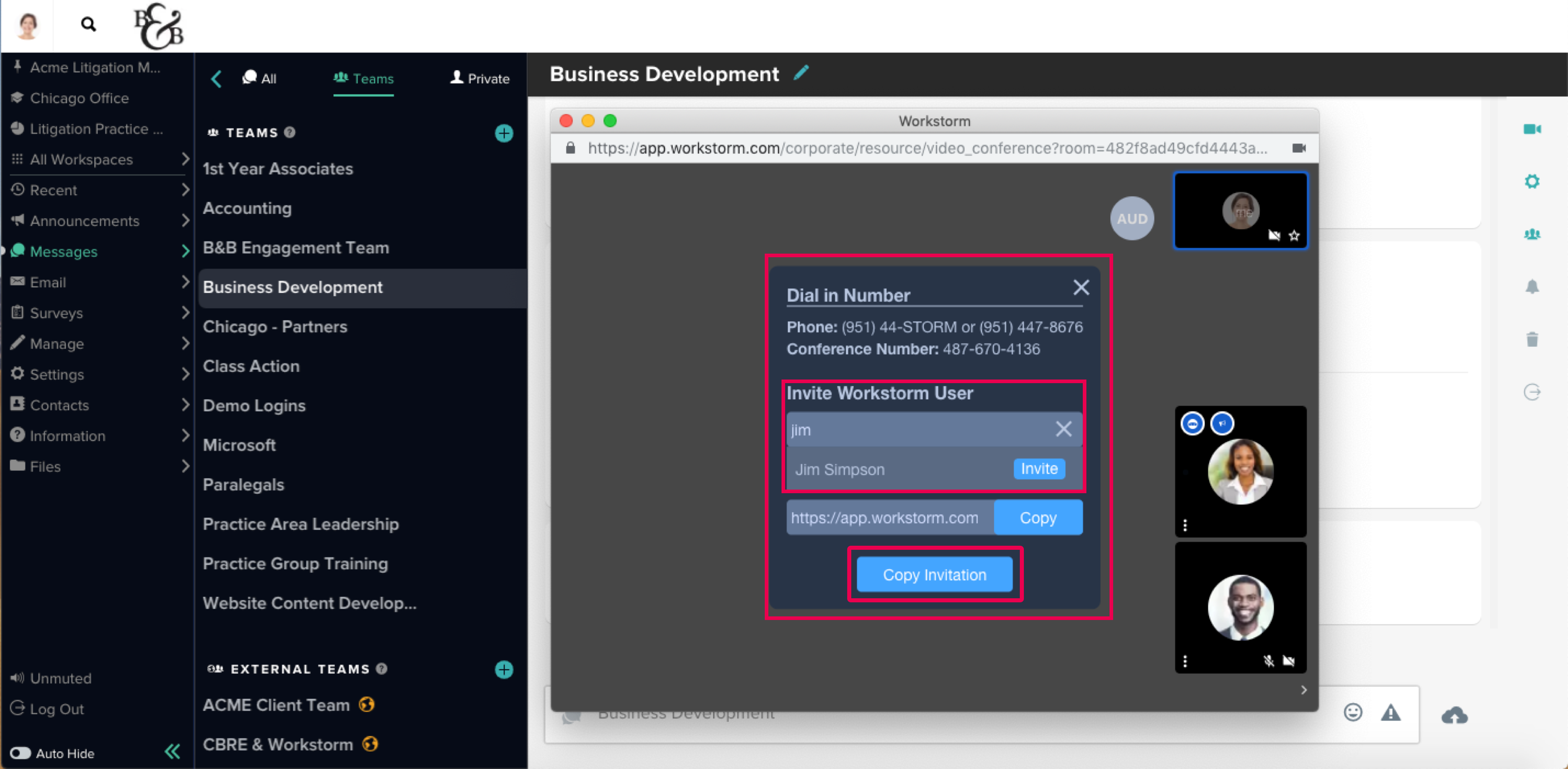Screen dimensions: 1568x769
Task: Start video call from right sidebar camera icon
Action: [x=1532, y=129]
